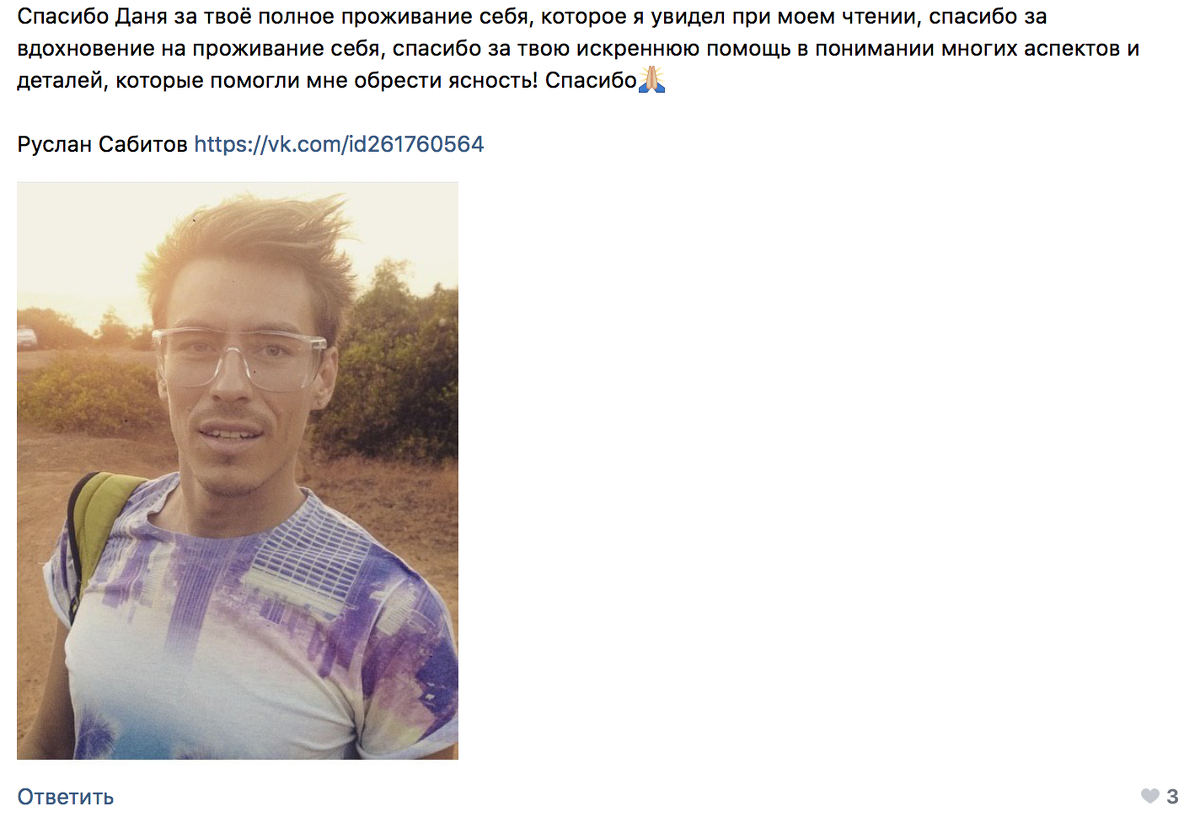This screenshot has height=828, width=1200.
Task: Like the comment with the heart icon
Action: click(x=1150, y=797)
